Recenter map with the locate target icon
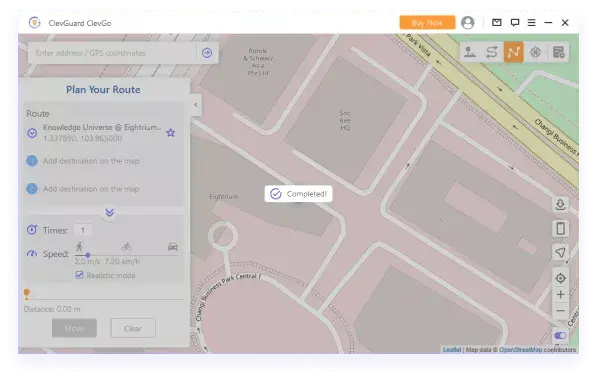Viewport: 597px width, 380px height. click(560, 278)
